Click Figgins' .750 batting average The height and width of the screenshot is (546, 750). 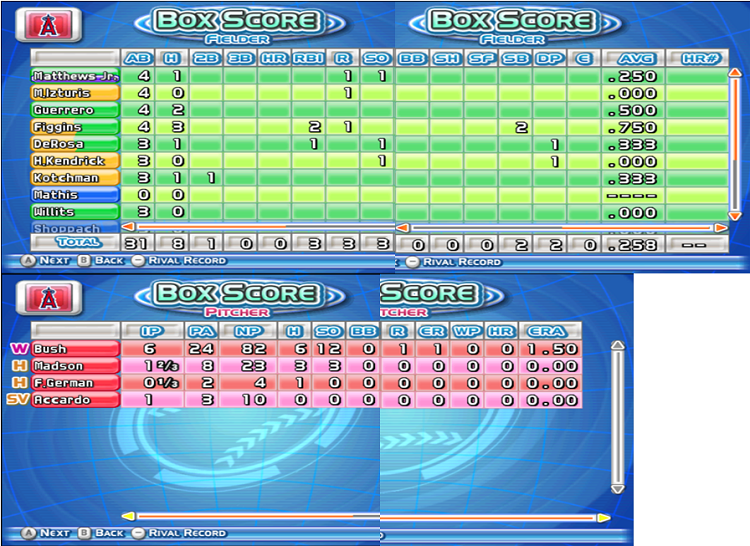[x=632, y=127]
